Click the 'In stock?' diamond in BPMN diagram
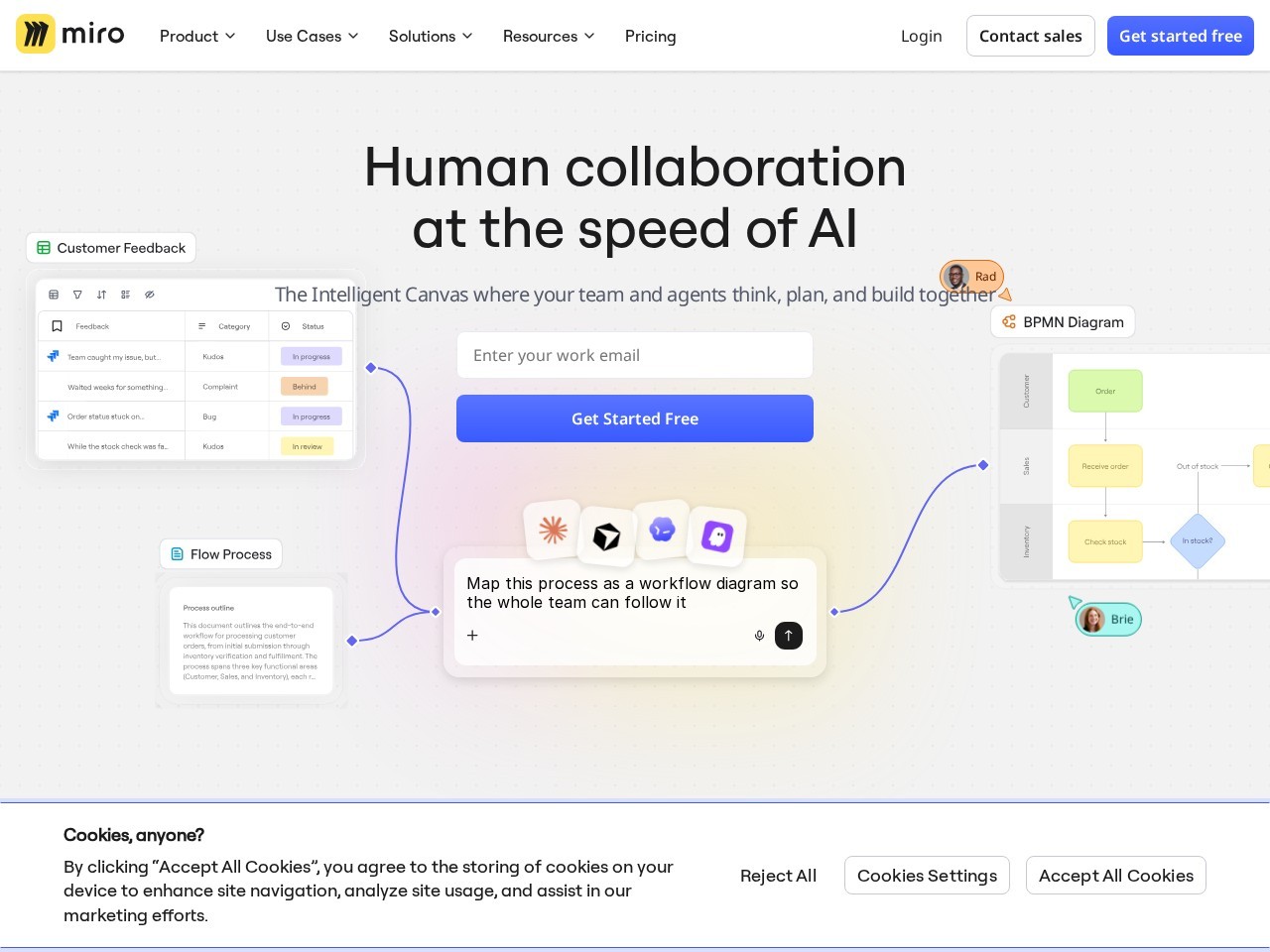The image size is (1270, 952). (1198, 541)
